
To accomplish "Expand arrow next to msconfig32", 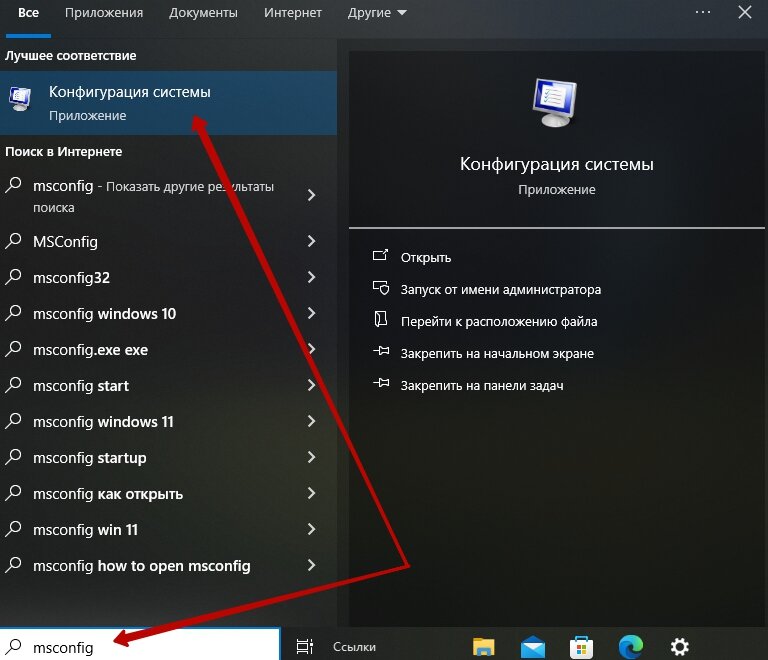I will [311, 277].
